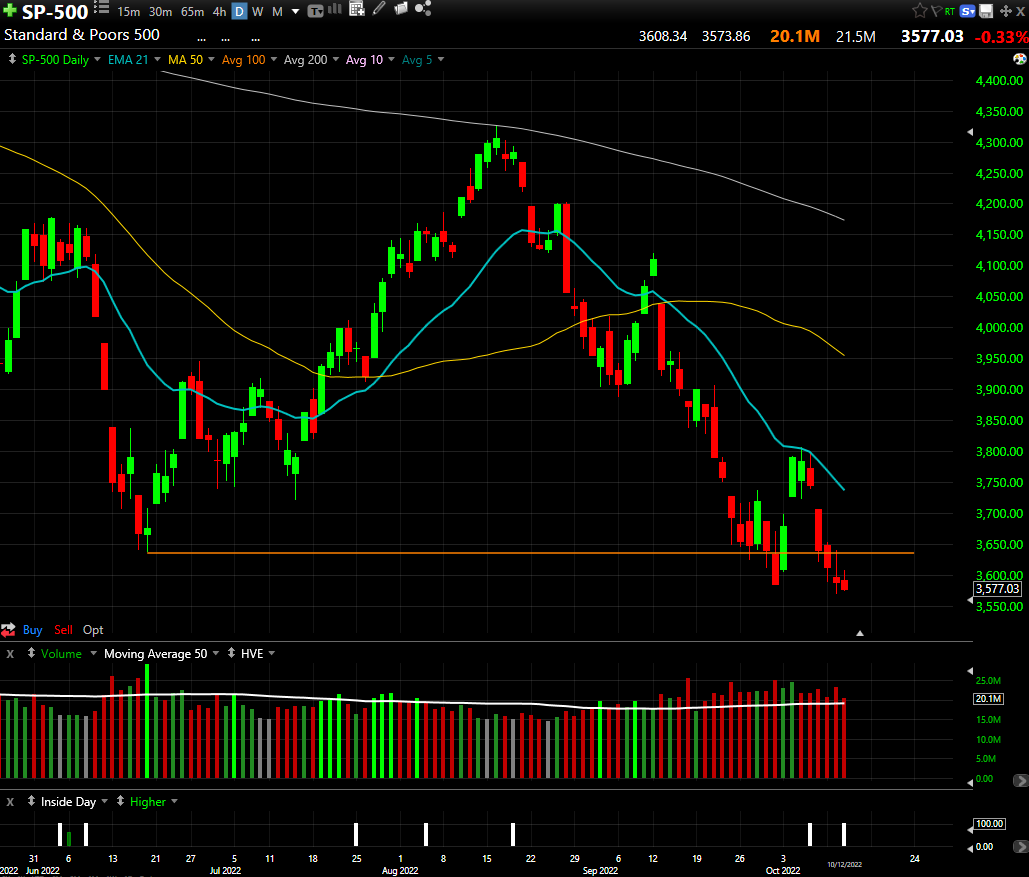Select the pencil drawing tools icon
The image size is (1029, 877).
coord(379,9)
